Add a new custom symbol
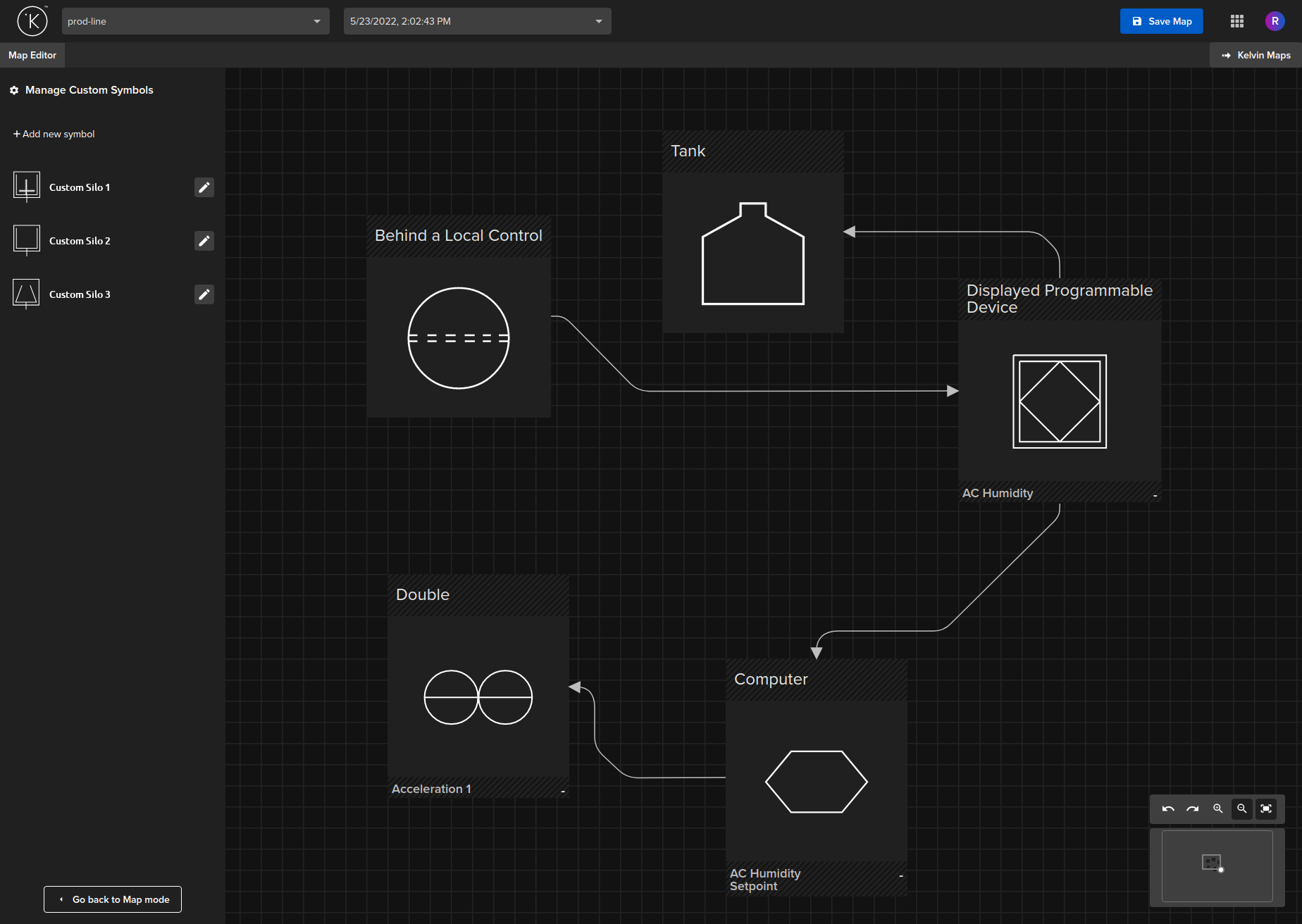1302x924 pixels. pyautogui.click(x=54, y=134)
